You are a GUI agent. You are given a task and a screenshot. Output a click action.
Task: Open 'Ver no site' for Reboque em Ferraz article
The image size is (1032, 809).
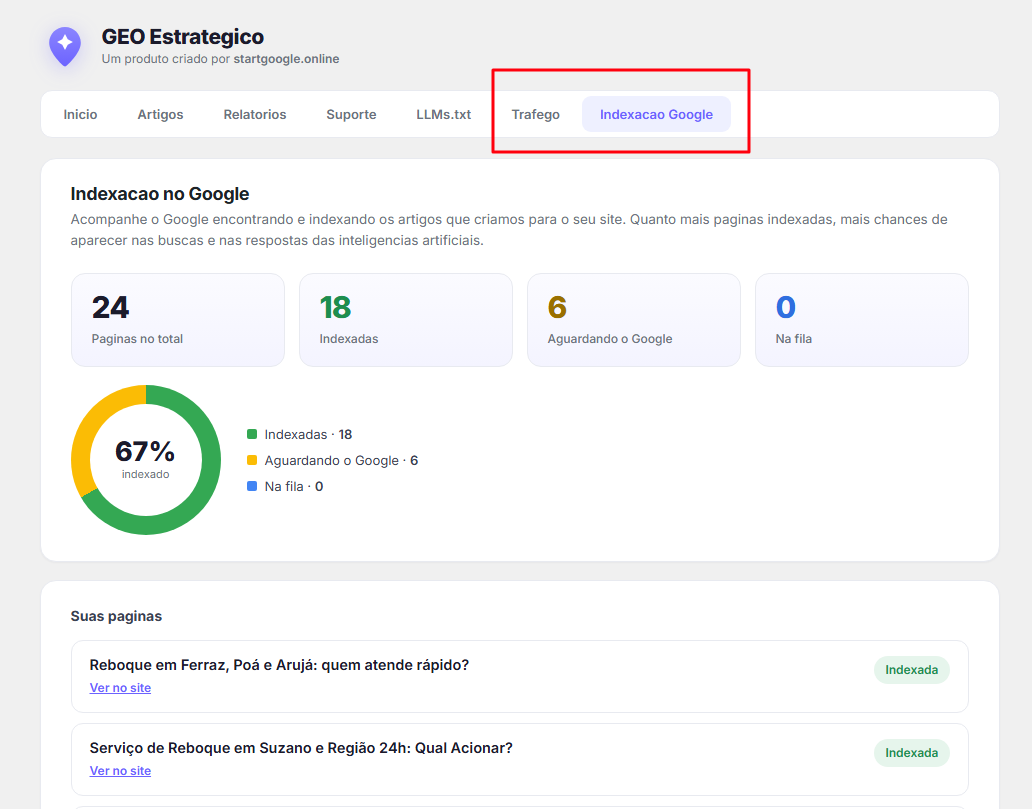pyautogui.click(x=120, y=688)
